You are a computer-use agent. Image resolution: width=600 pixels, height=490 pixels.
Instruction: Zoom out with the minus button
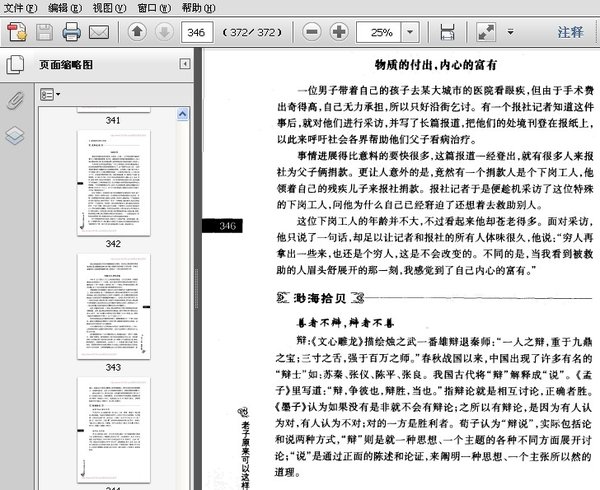[312, 32]
